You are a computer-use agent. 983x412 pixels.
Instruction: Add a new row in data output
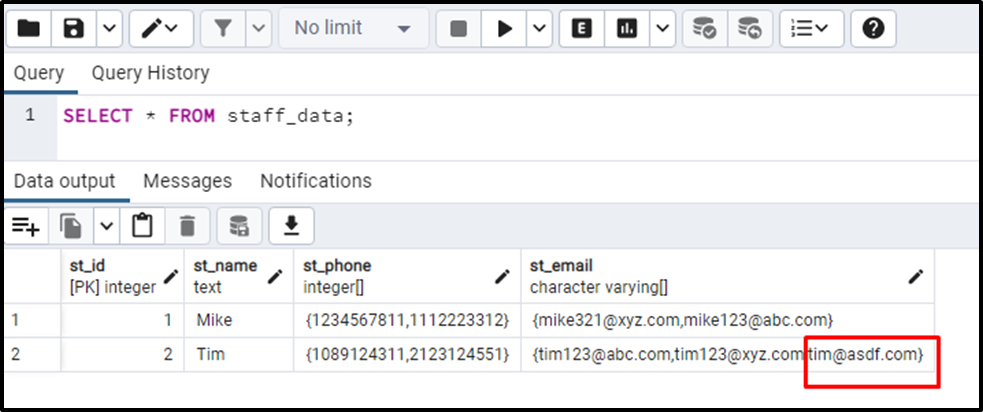[x=26, y=226]
